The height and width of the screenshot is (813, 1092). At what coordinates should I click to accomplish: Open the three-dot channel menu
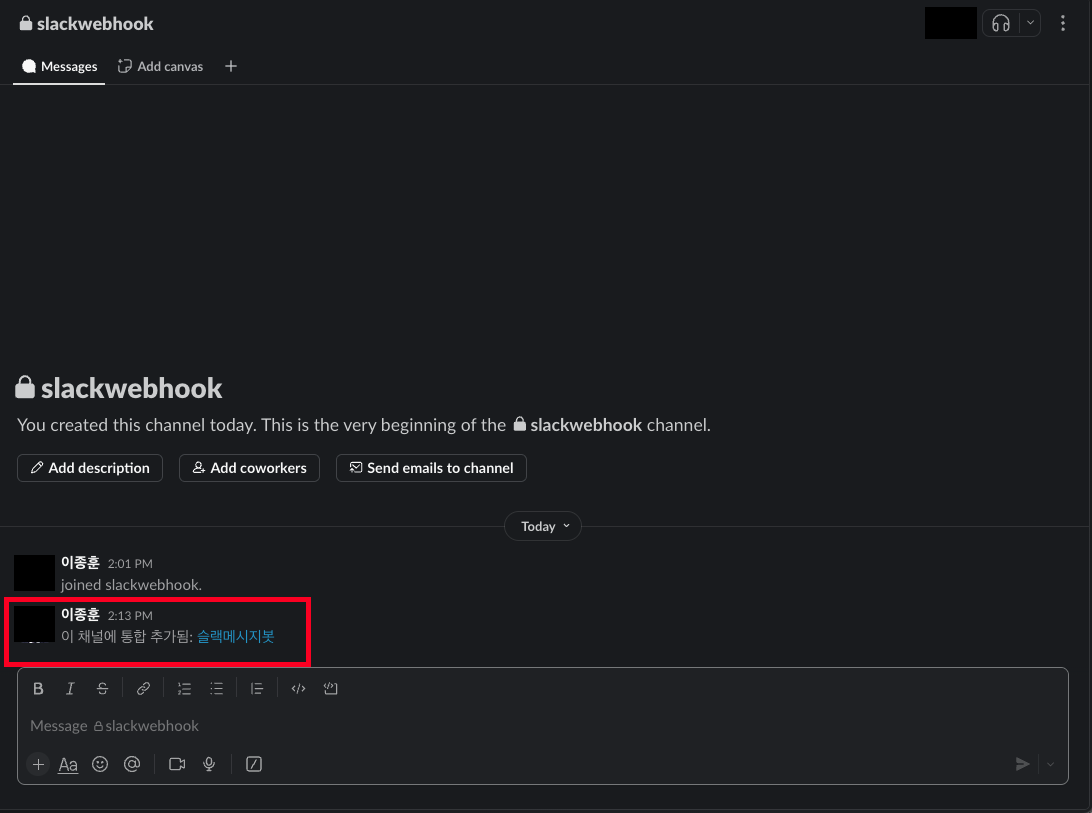[x=1062, y=24]
